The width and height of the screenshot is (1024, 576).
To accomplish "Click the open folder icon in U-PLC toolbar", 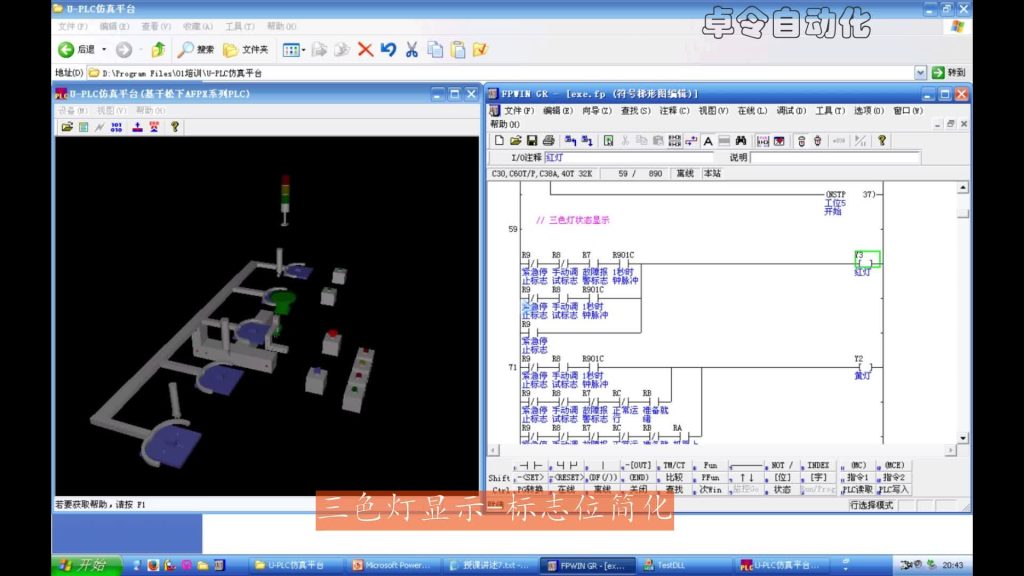I will pyautogui.click(x=67, y=127).
